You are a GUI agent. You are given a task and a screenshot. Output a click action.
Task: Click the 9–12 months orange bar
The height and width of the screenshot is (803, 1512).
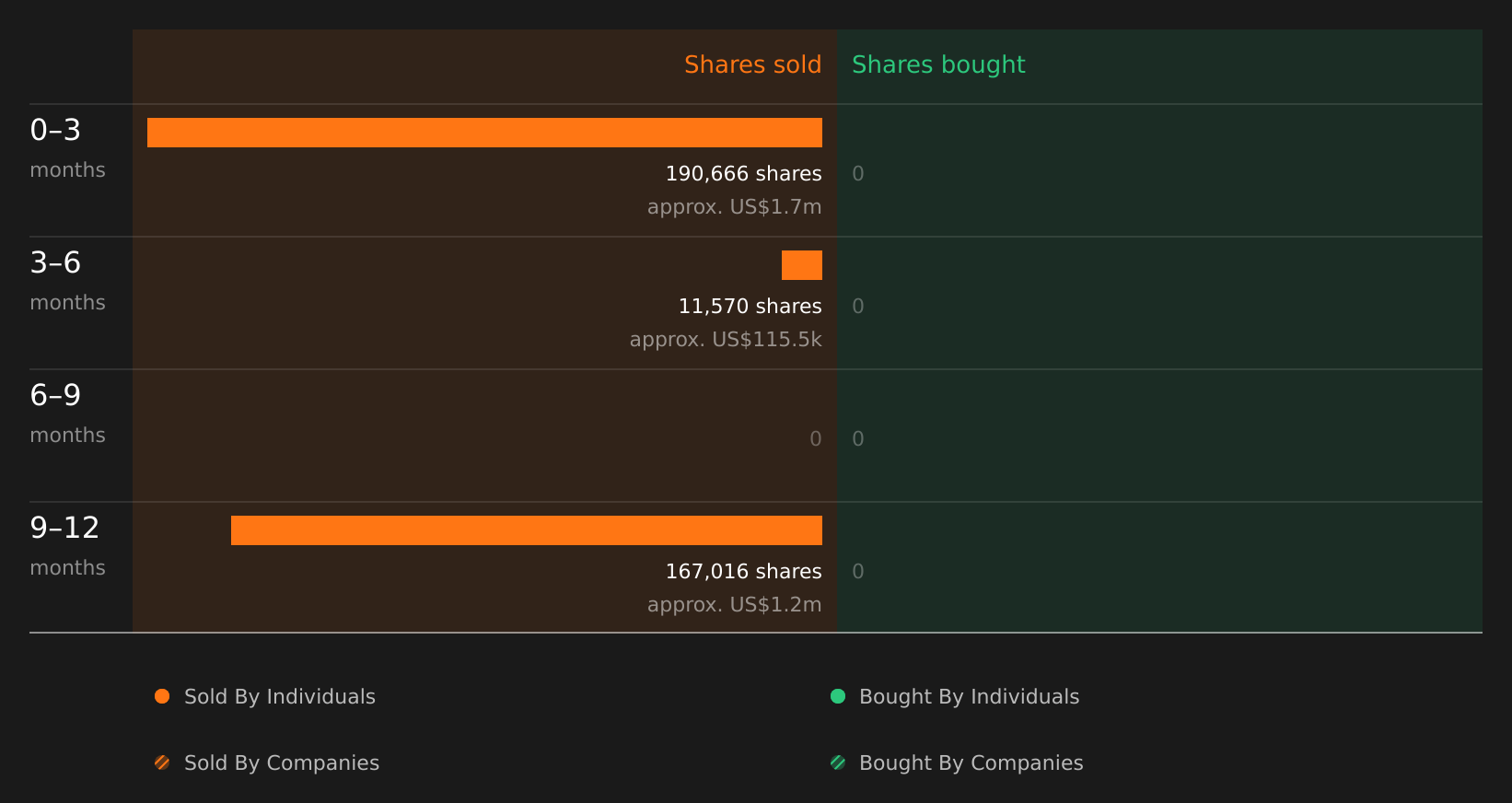(527, 530)
